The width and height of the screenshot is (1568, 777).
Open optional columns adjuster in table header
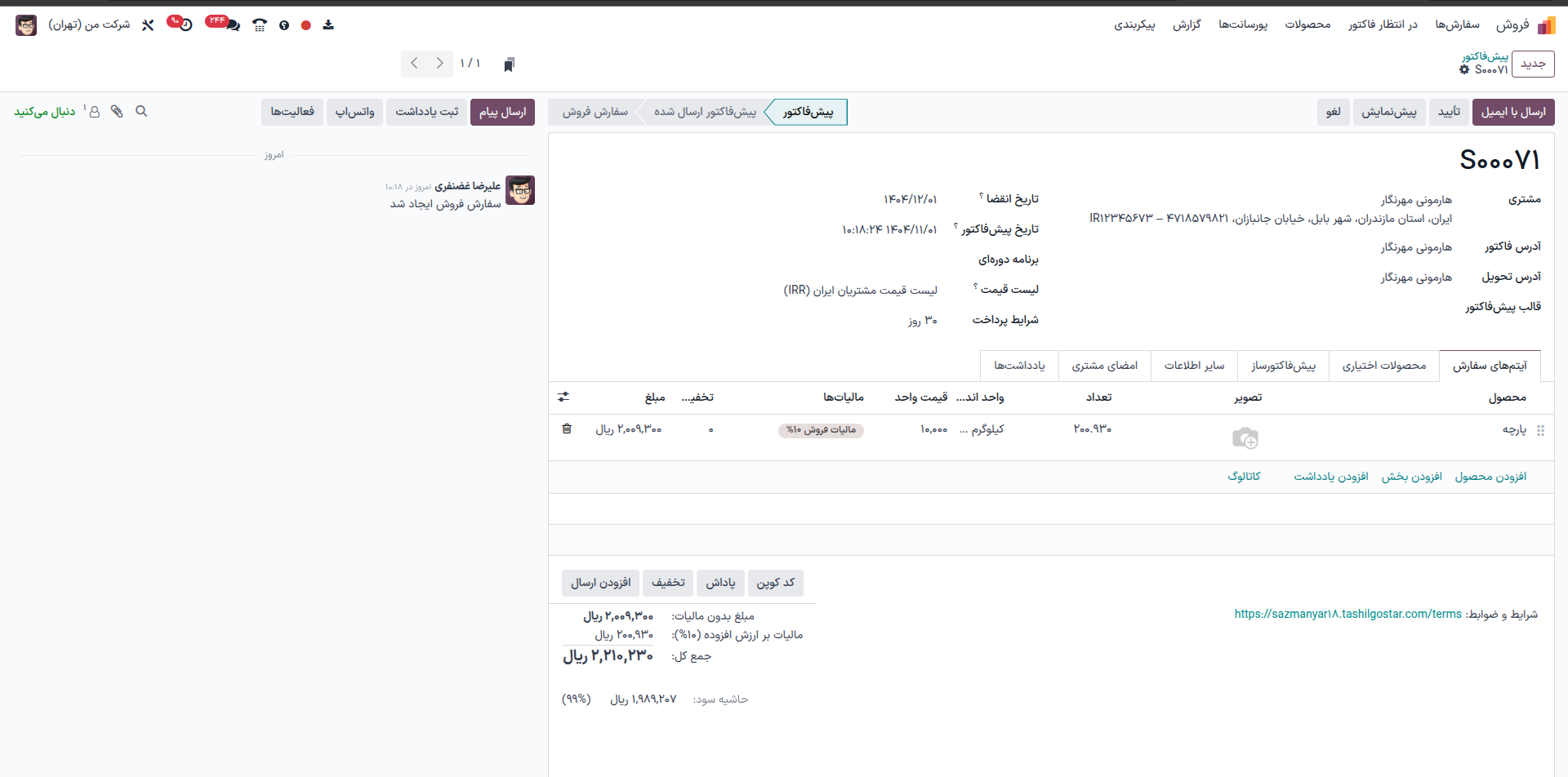(563, 397)
